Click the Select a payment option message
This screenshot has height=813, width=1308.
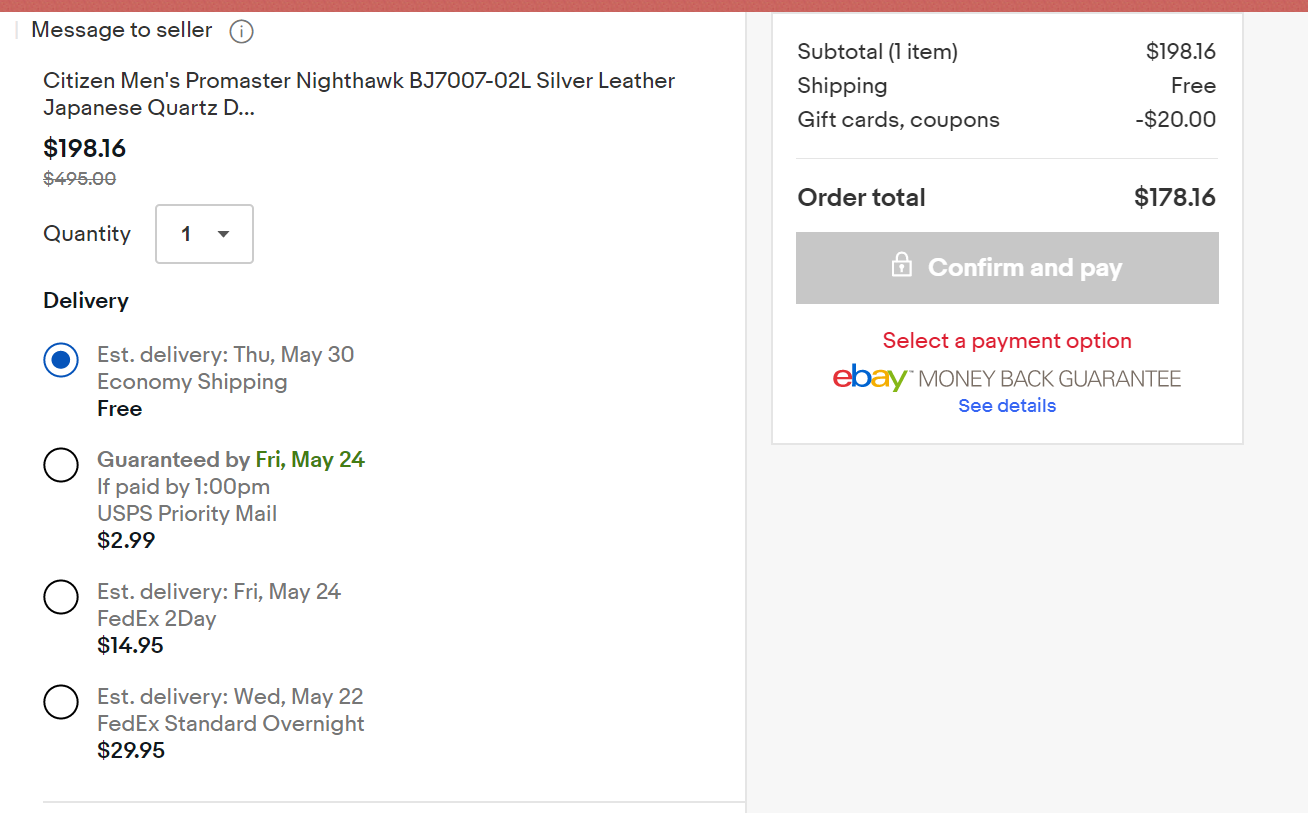[x=1007, y=341]
